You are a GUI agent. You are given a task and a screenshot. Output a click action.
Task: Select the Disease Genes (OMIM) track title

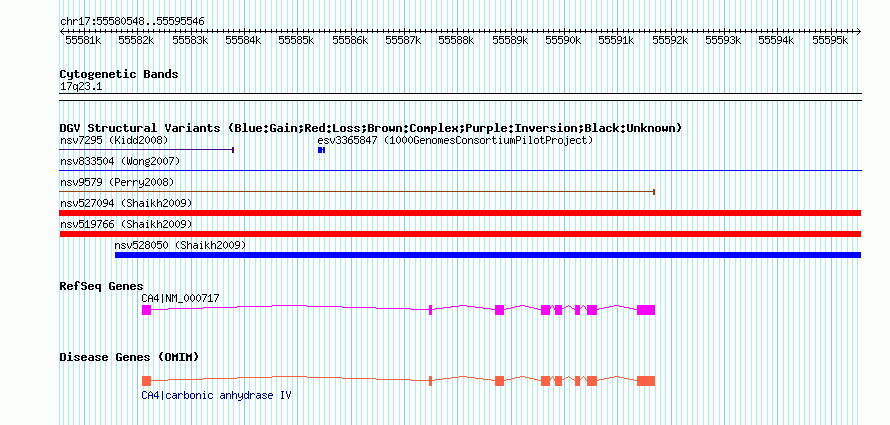coord(129,357)
